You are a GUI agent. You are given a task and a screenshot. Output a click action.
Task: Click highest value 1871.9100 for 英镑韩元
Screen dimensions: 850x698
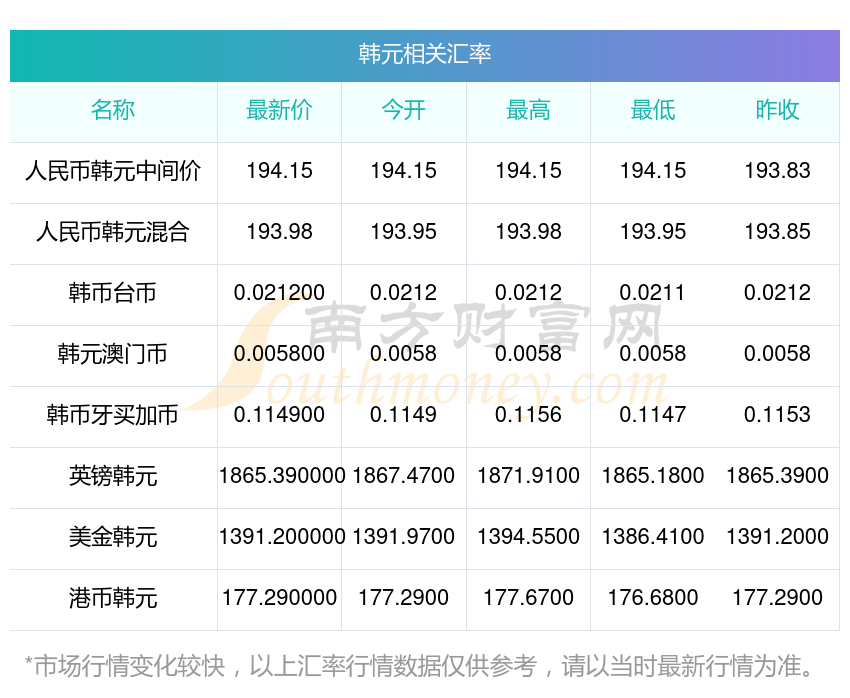click(x=528, y=476)
